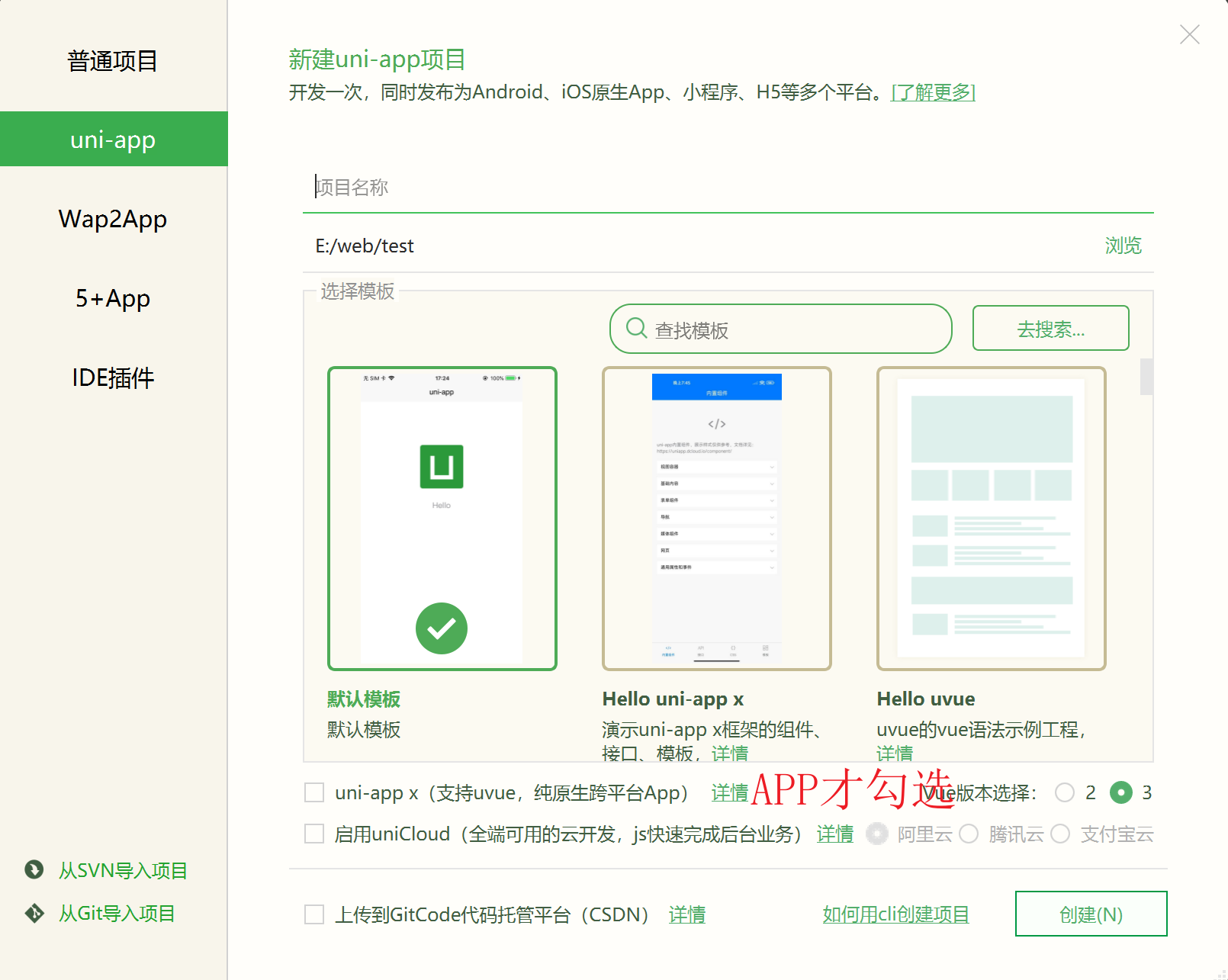Click the 去搜索... button

tap(1050, 329)
